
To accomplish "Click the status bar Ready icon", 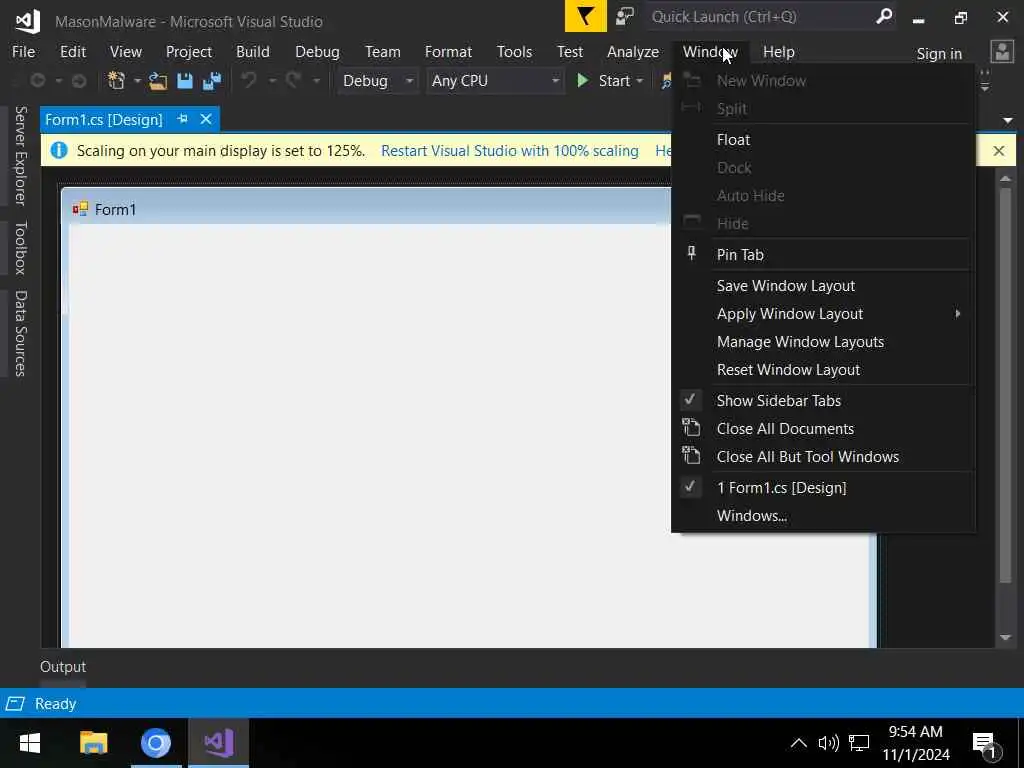I will click(15, 703).
